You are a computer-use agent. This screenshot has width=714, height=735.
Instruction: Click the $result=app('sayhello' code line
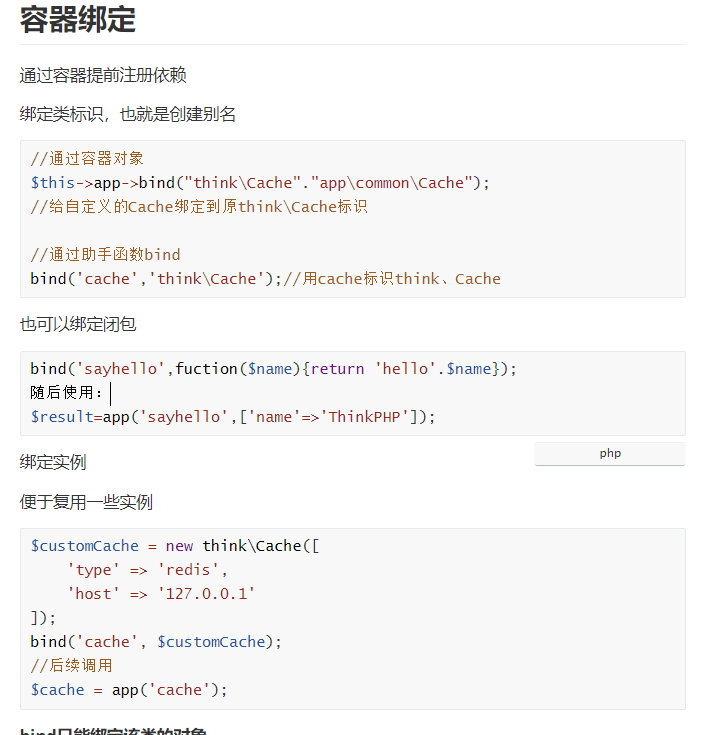coord(233,416)
